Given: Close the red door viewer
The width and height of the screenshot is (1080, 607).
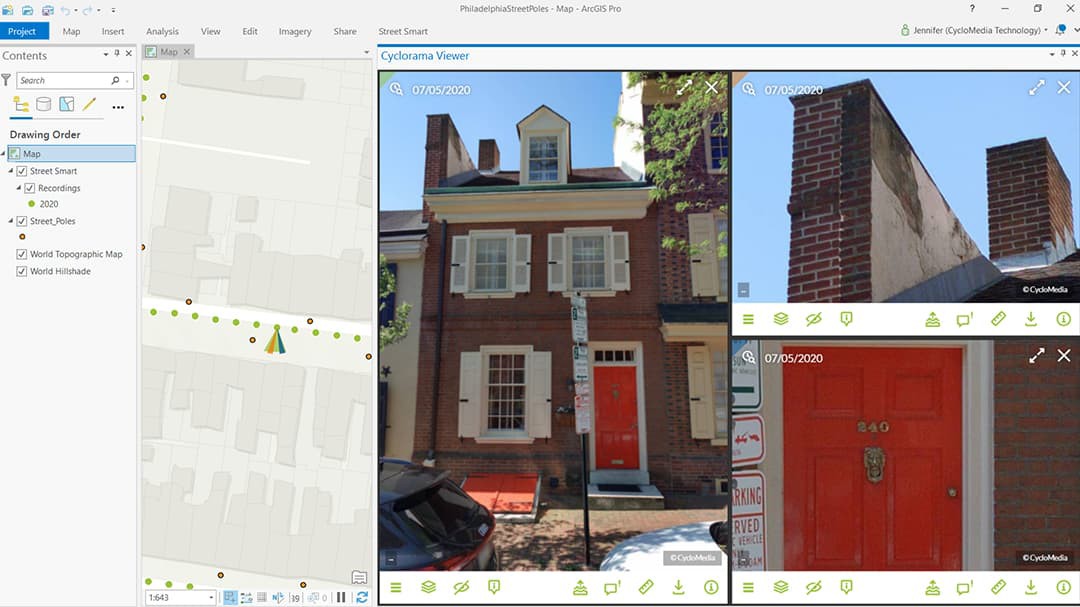Looking at the screenshot, I should [x=1064, y=356].
